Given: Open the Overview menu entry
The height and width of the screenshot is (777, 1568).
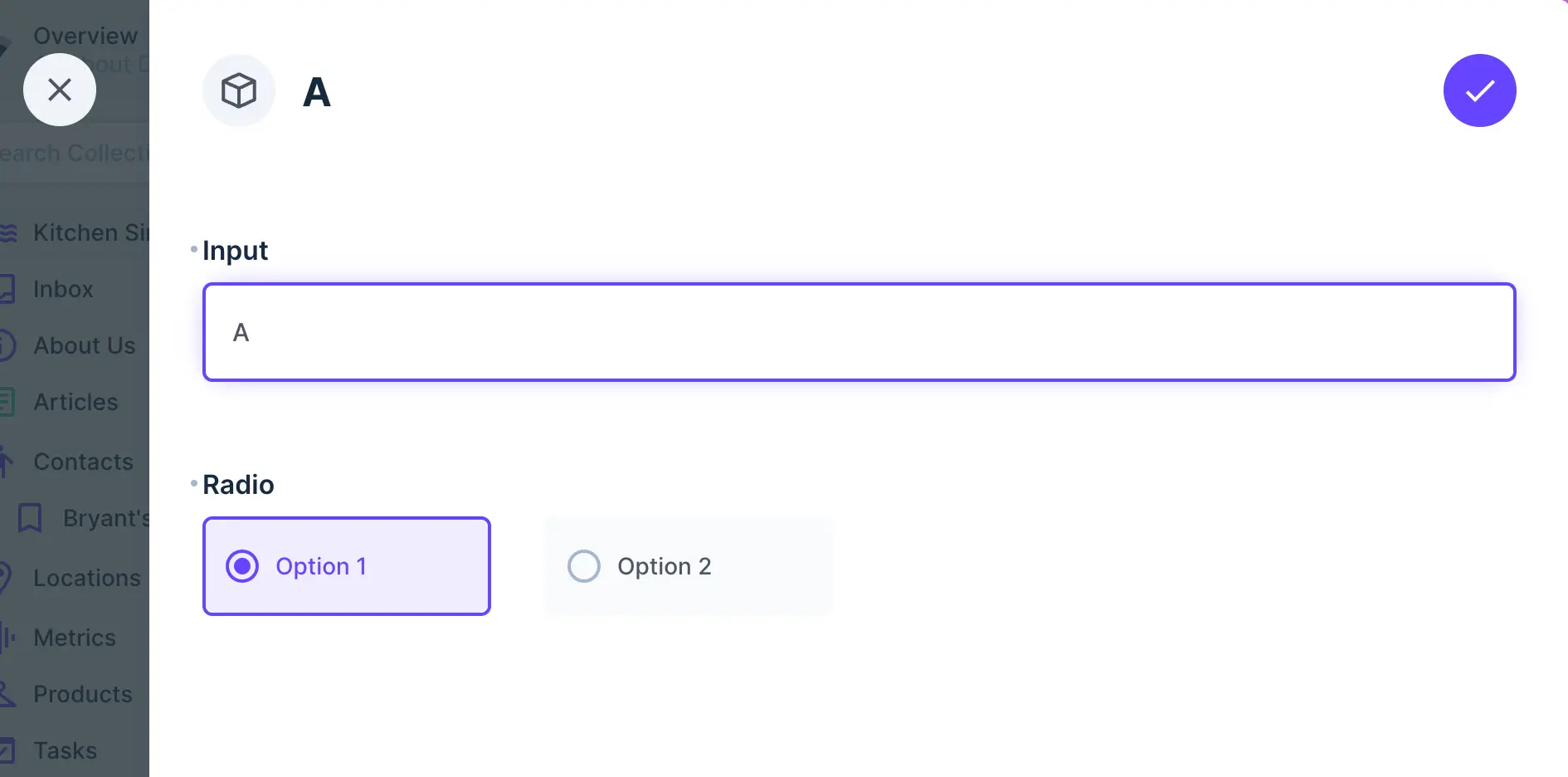Looking at the screenshot, I should coord(85,36).
